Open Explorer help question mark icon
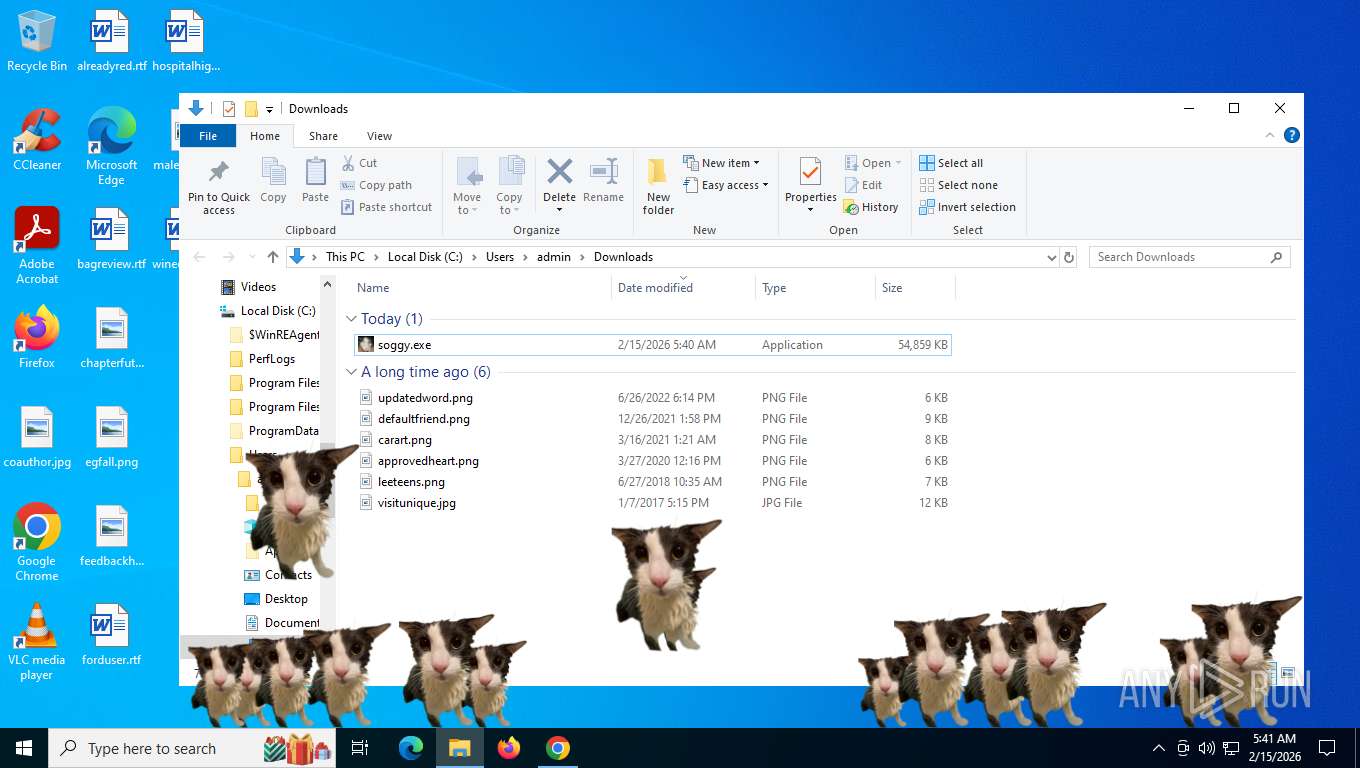This screenshot has width=1360, height=768. [1292, 135]
